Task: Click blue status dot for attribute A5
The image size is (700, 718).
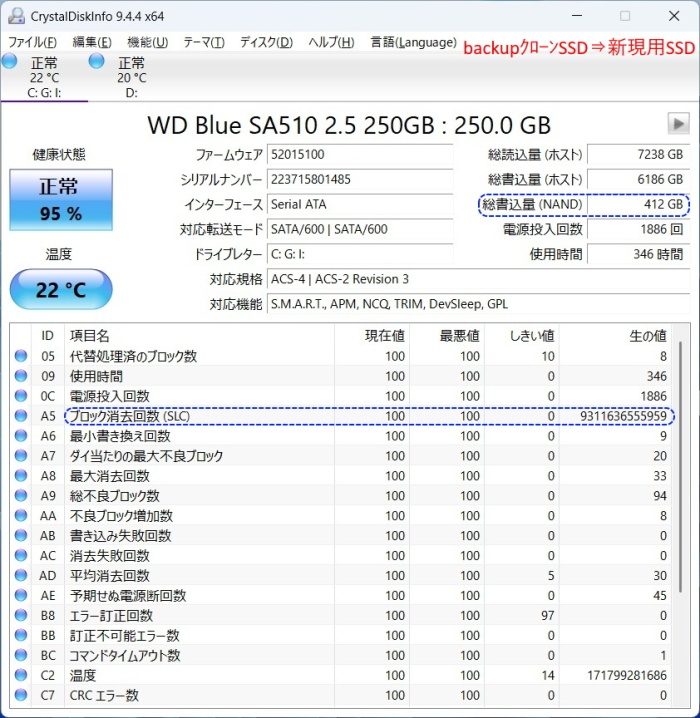Action: 21,416
